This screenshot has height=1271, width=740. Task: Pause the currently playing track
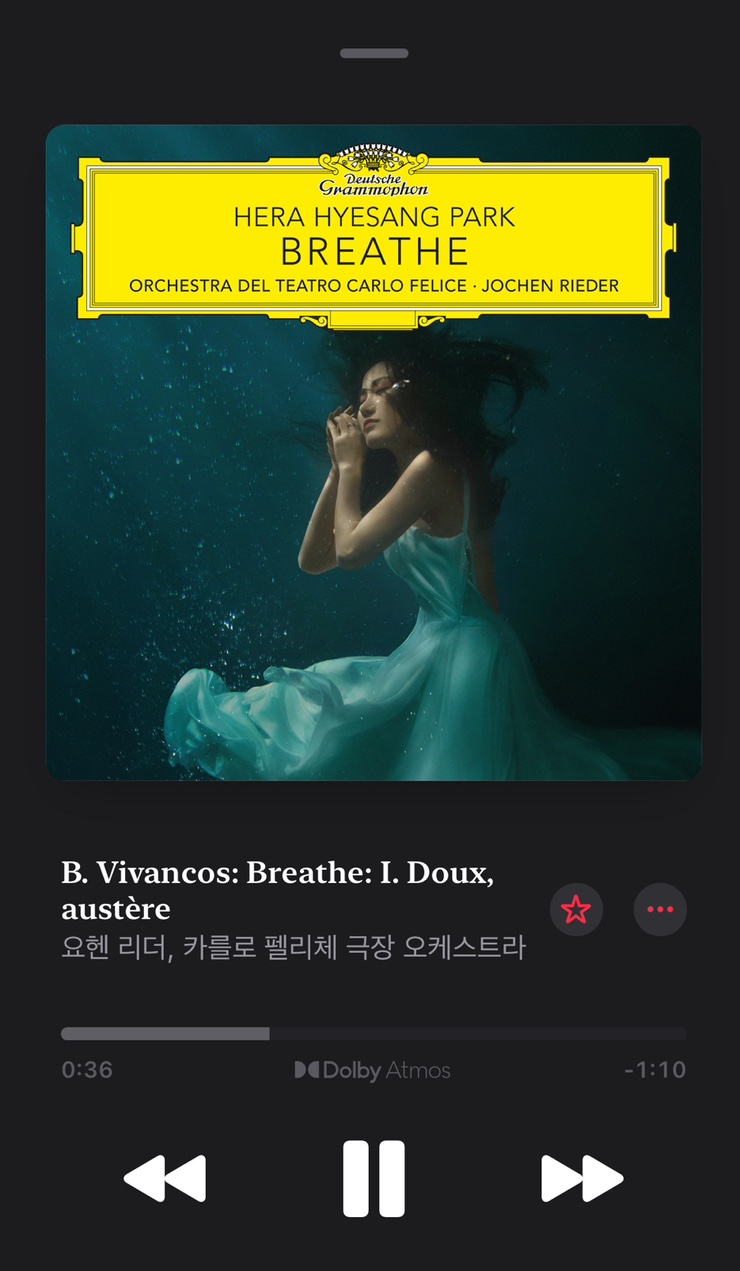tap(374, 1178)
